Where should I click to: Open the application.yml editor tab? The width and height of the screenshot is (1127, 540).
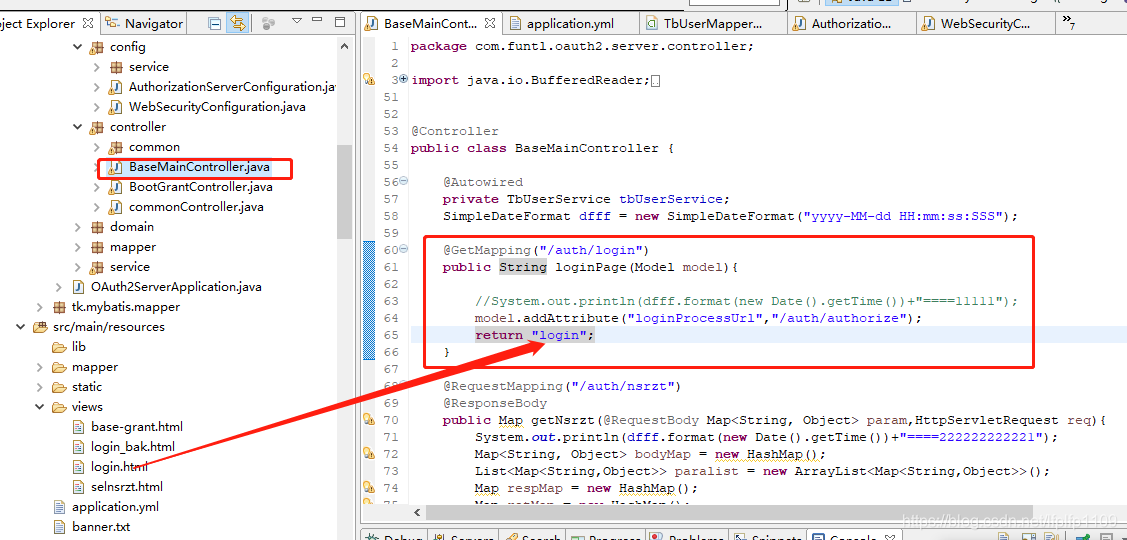570,24
